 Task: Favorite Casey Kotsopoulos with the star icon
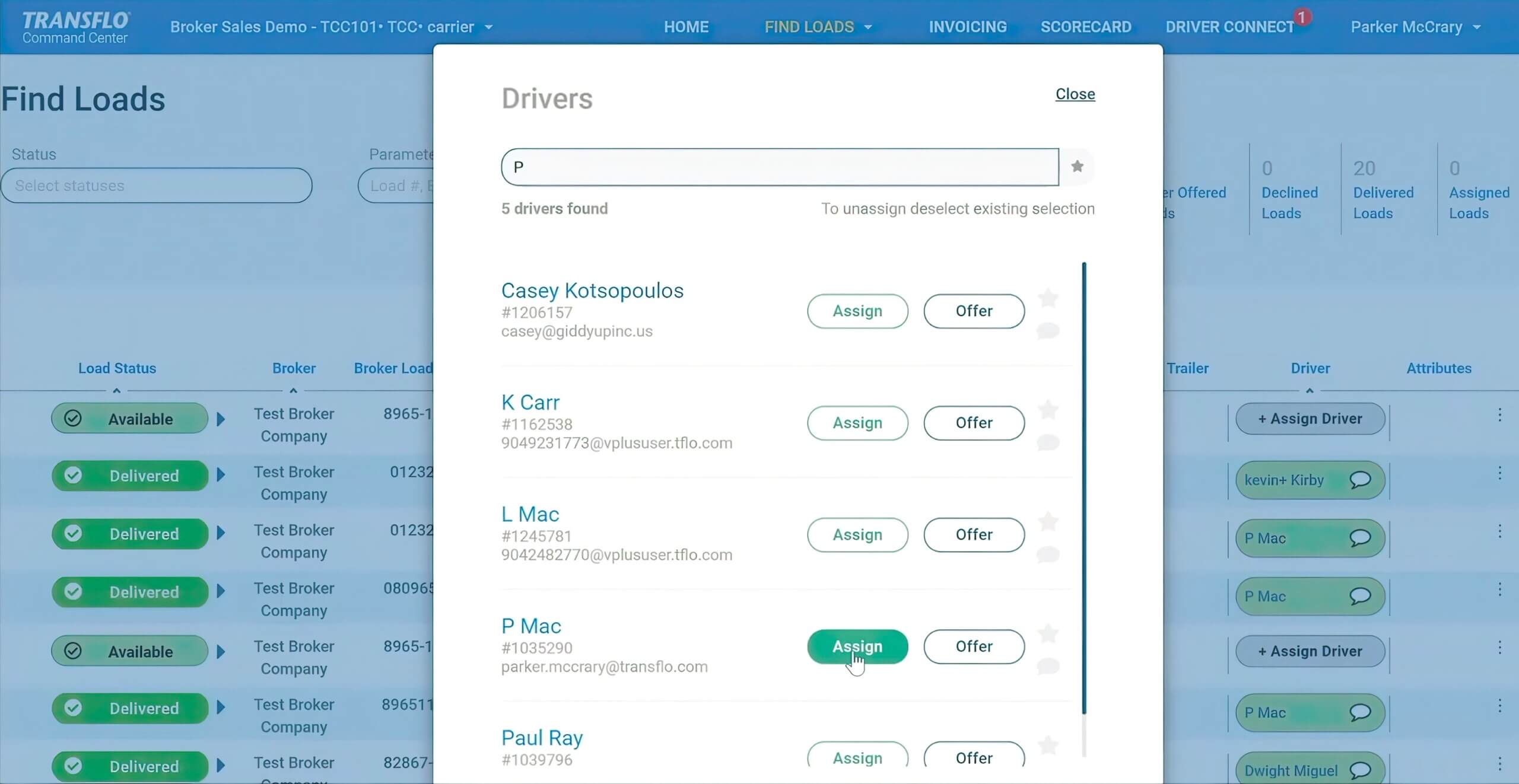click(1048, 298)
